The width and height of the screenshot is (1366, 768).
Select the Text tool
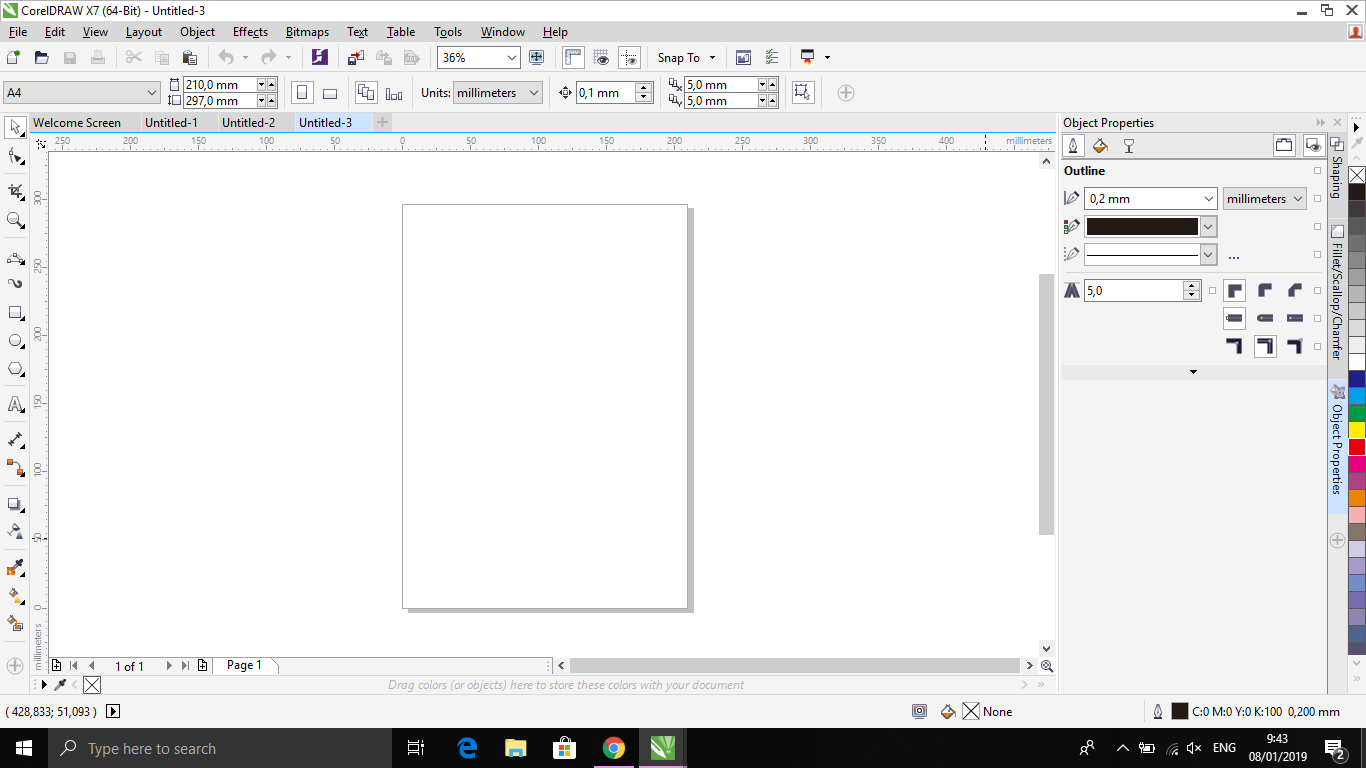(15, 405)
